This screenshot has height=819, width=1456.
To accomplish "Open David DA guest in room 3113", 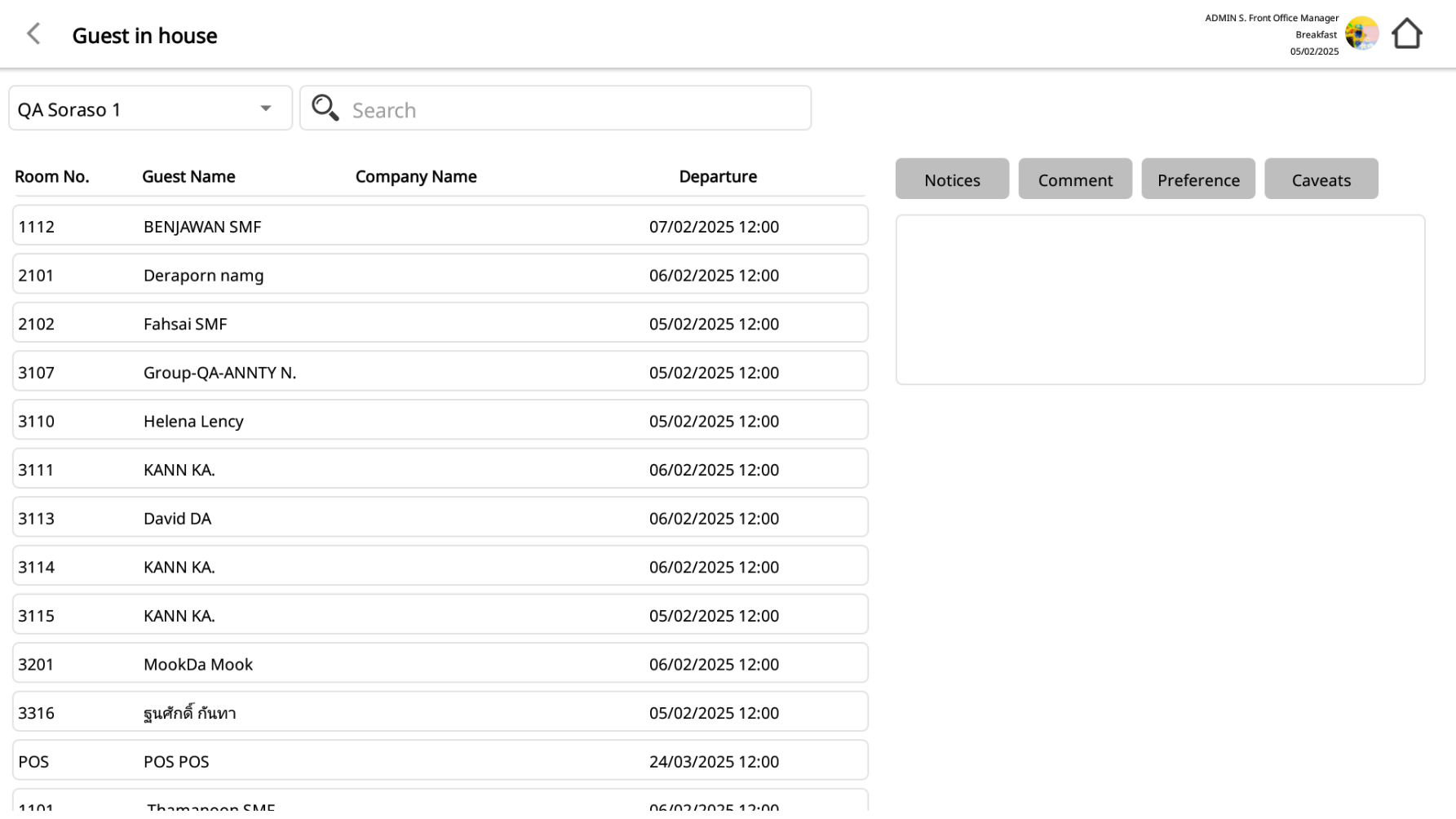I will point(440,518).
